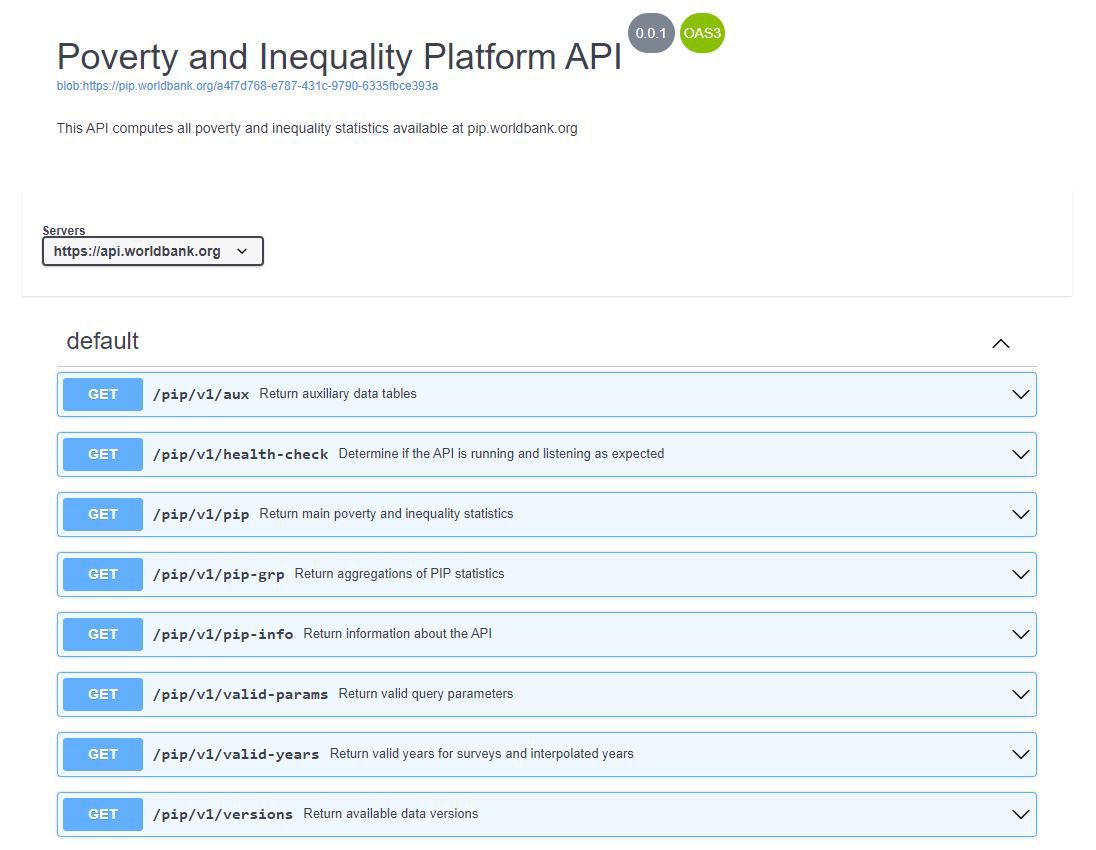Click the GET badge on /pip/v1/aux

101,394
